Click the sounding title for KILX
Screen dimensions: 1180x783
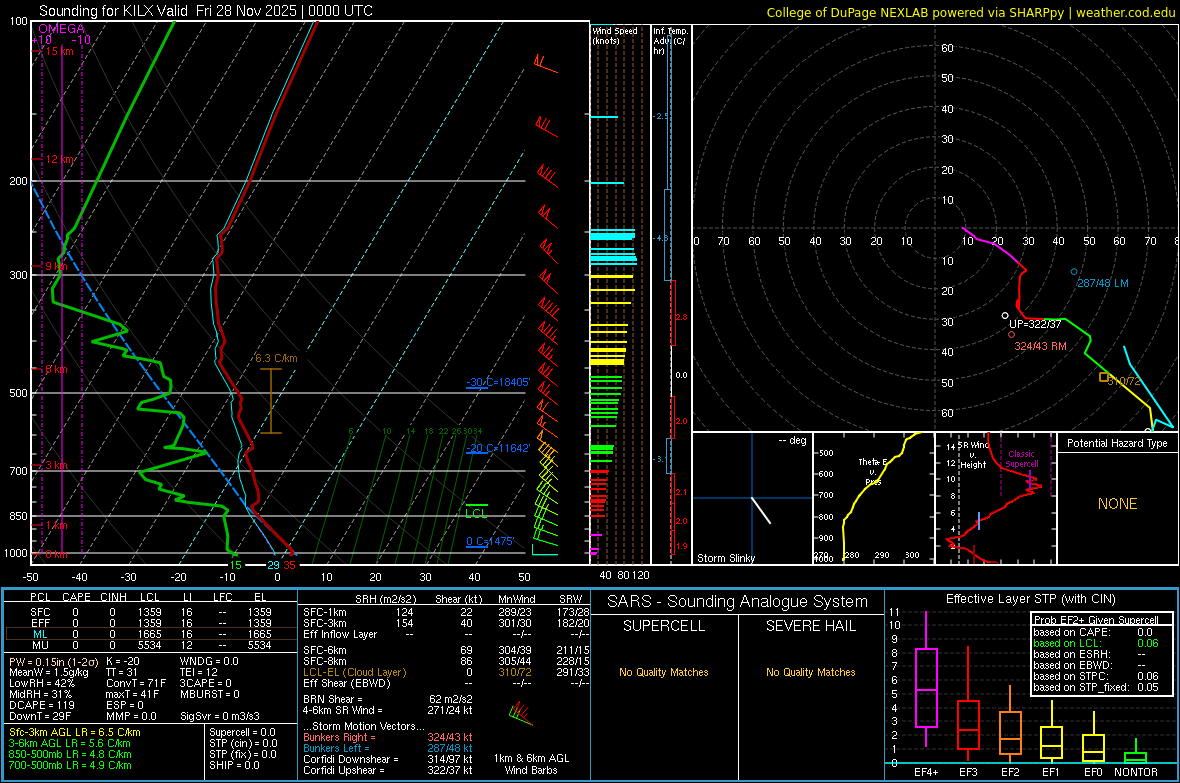[205, 11]
